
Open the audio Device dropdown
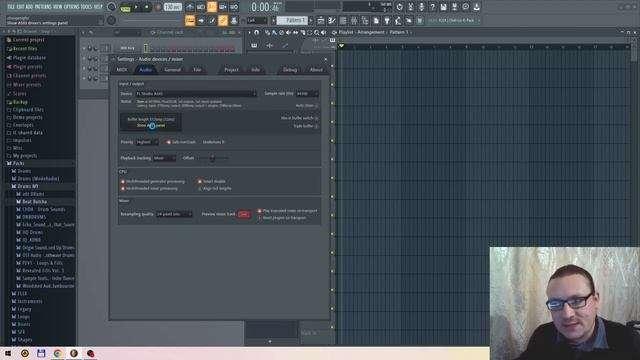(196, 94)
